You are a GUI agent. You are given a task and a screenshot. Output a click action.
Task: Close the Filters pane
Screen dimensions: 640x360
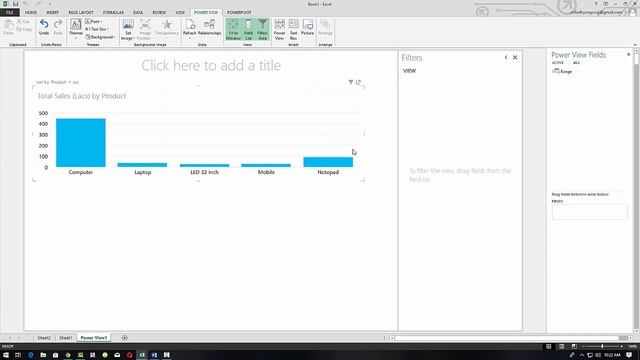pyautogui.click(x=515, y=58)
